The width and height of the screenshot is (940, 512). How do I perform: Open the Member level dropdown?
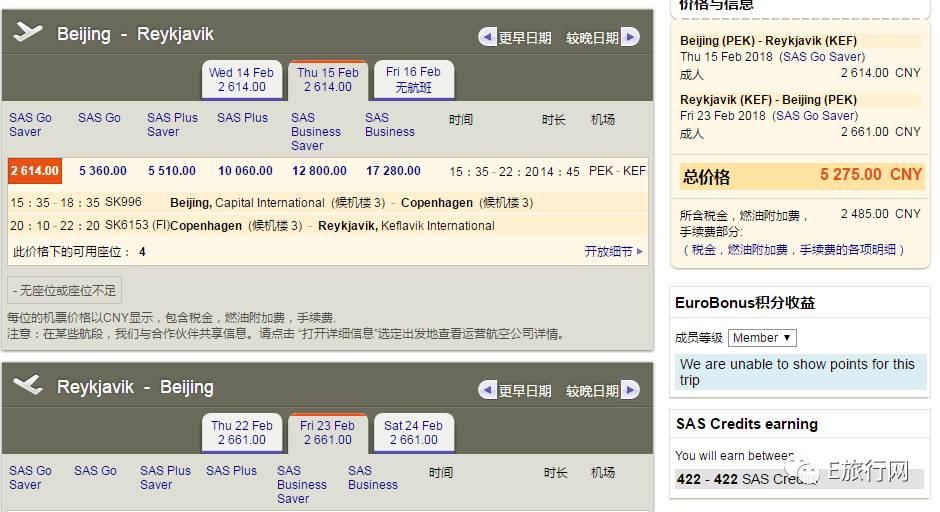pos(762,338)
